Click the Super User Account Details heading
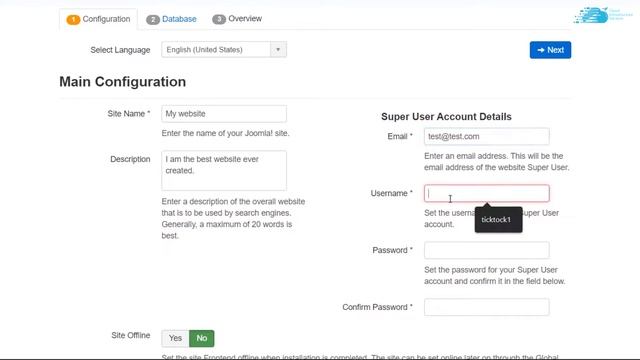Image resolution: width=640 pixels, height=360 pixels. tap(446, 117)
